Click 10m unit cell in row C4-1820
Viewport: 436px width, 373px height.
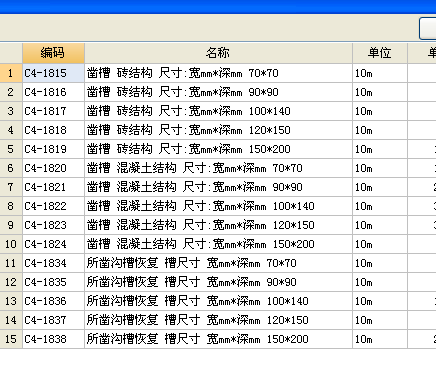(x=380, y=168)
